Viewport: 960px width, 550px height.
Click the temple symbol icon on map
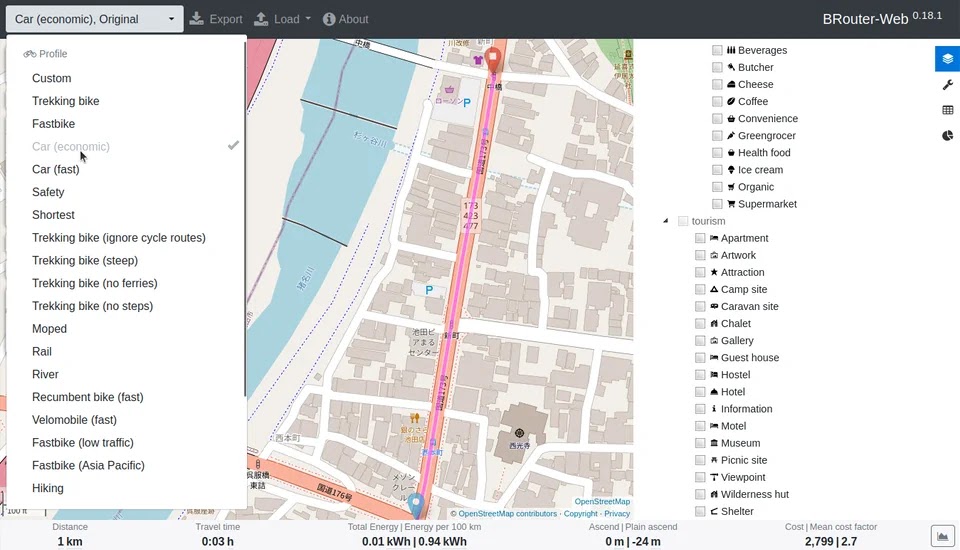tap(519, 433)
